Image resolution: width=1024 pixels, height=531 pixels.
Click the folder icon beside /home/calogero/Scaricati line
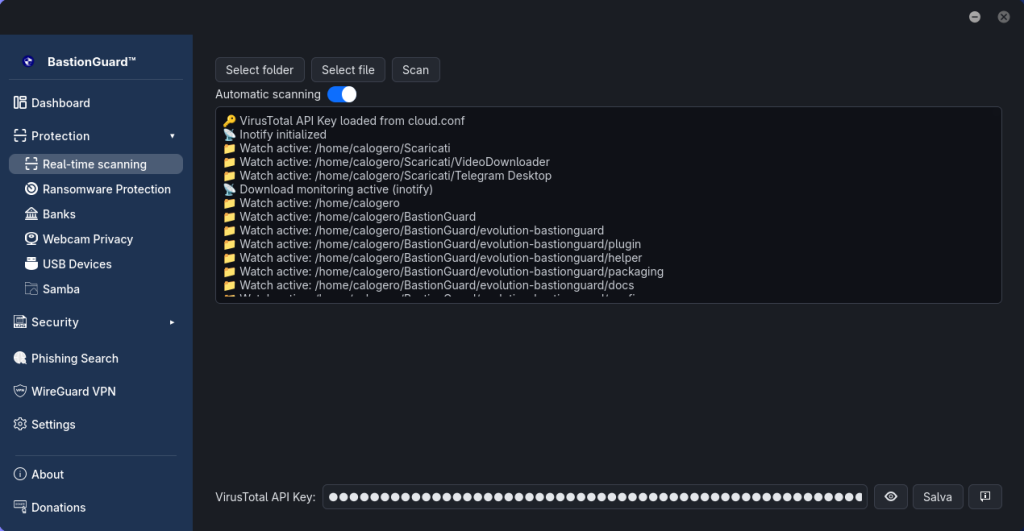pyautogui.click(x=229, y=148)
